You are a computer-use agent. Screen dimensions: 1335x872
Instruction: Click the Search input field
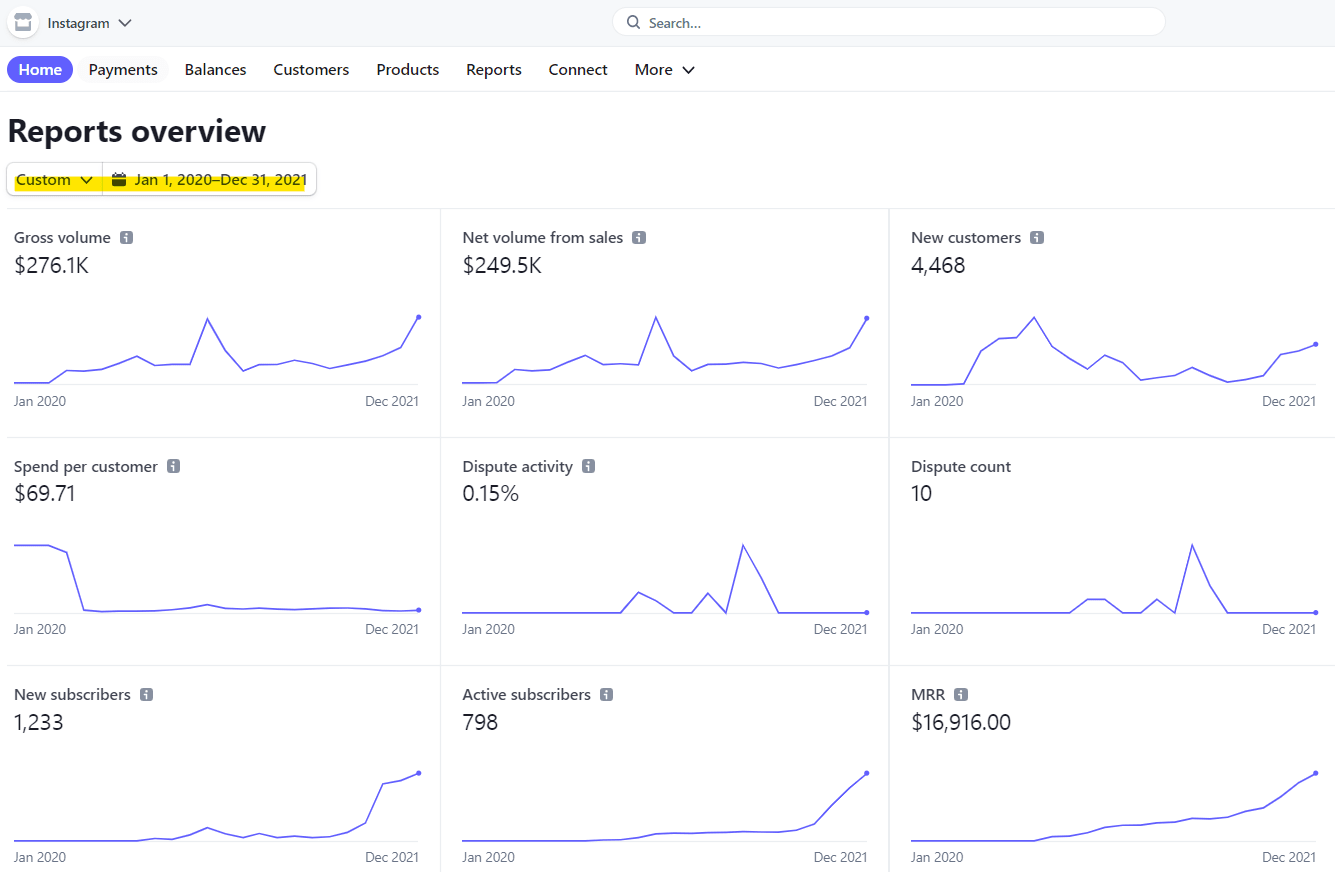point(888,22)
